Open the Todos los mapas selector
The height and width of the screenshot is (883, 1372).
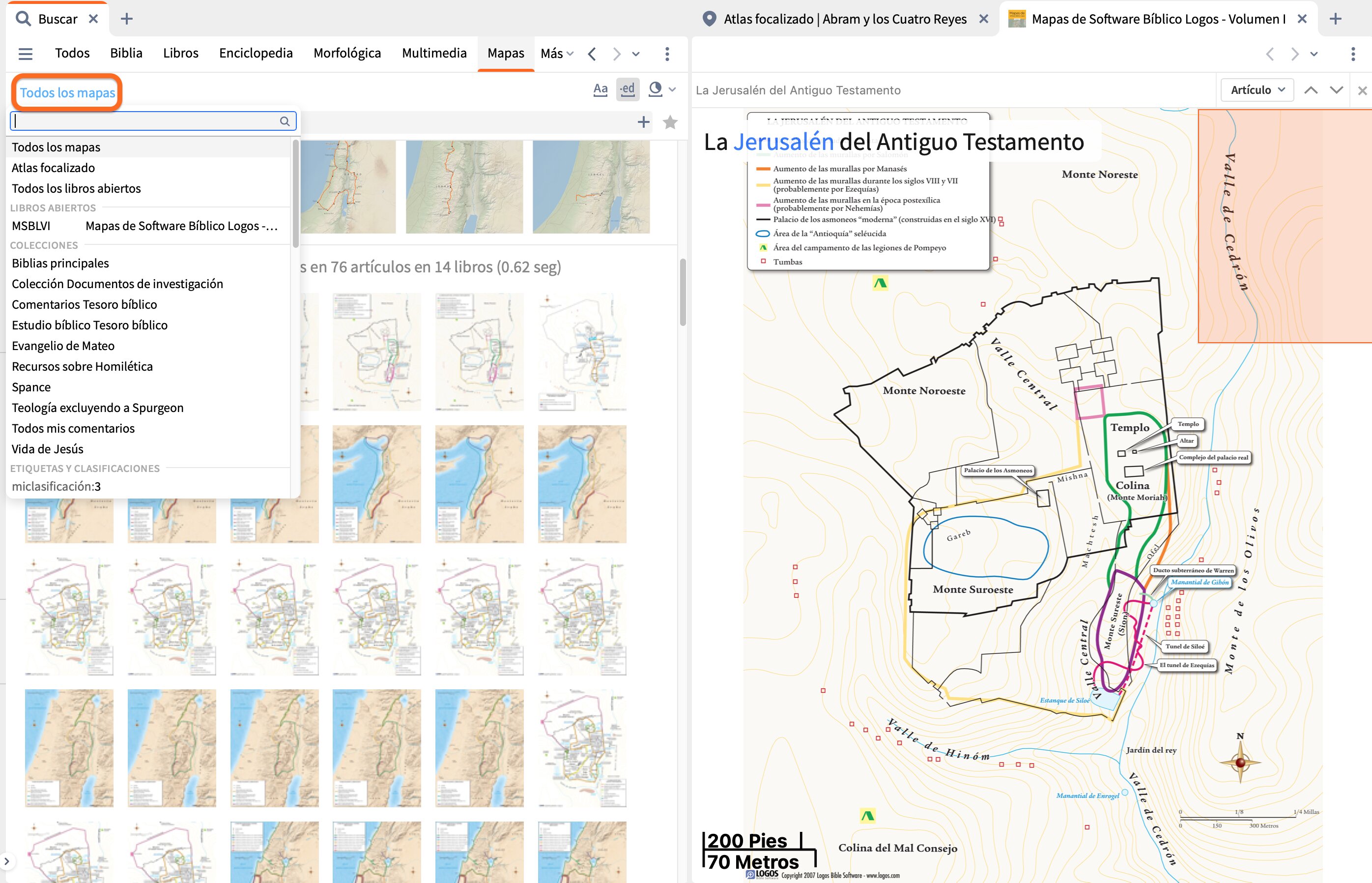[x=67, y=92]
